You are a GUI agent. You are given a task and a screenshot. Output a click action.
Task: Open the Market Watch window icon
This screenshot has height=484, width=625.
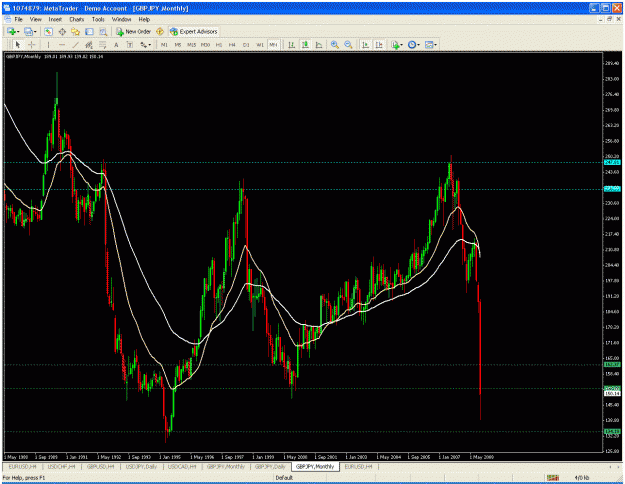(48, 31)
